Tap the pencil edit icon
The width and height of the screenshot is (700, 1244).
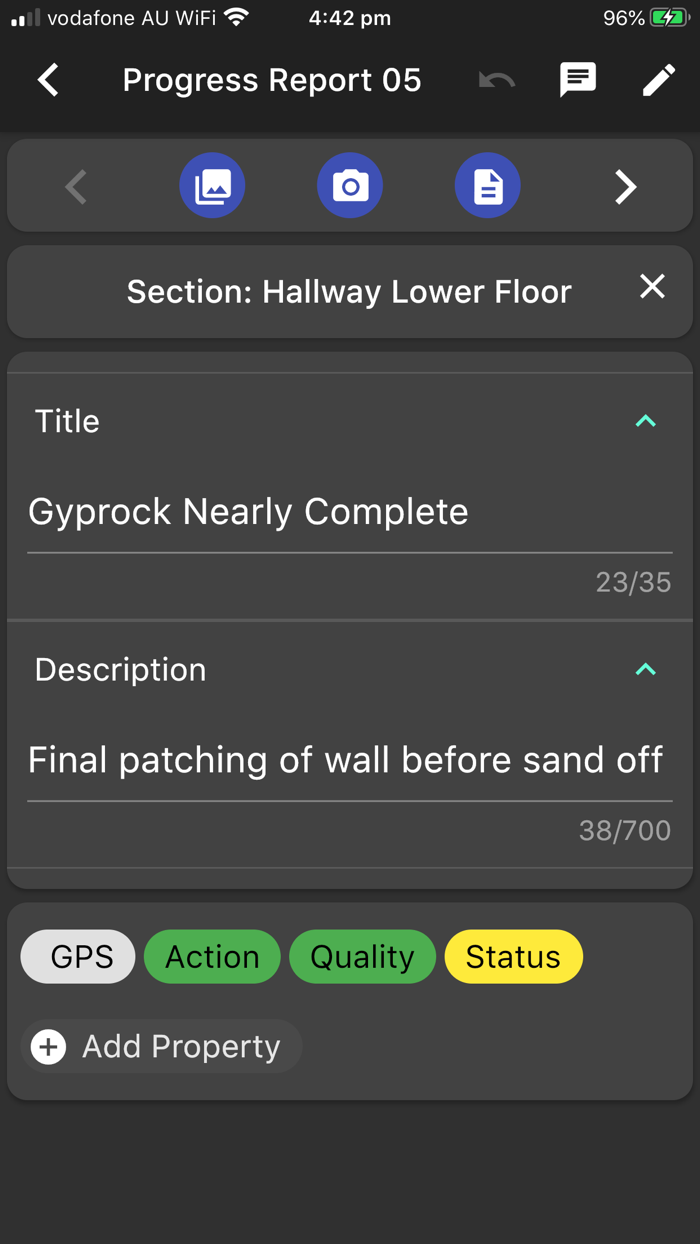tap(658, 80)
